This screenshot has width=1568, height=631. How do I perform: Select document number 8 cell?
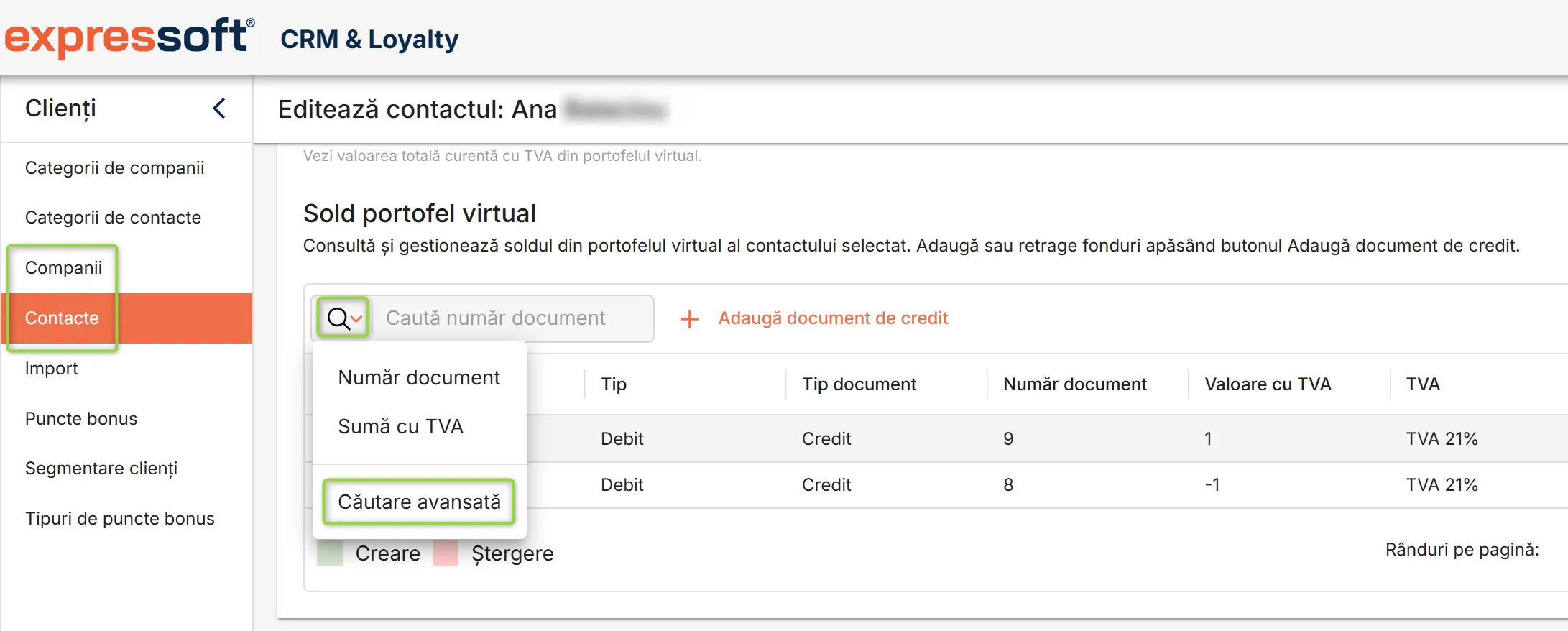click(x=1008, y=484)
